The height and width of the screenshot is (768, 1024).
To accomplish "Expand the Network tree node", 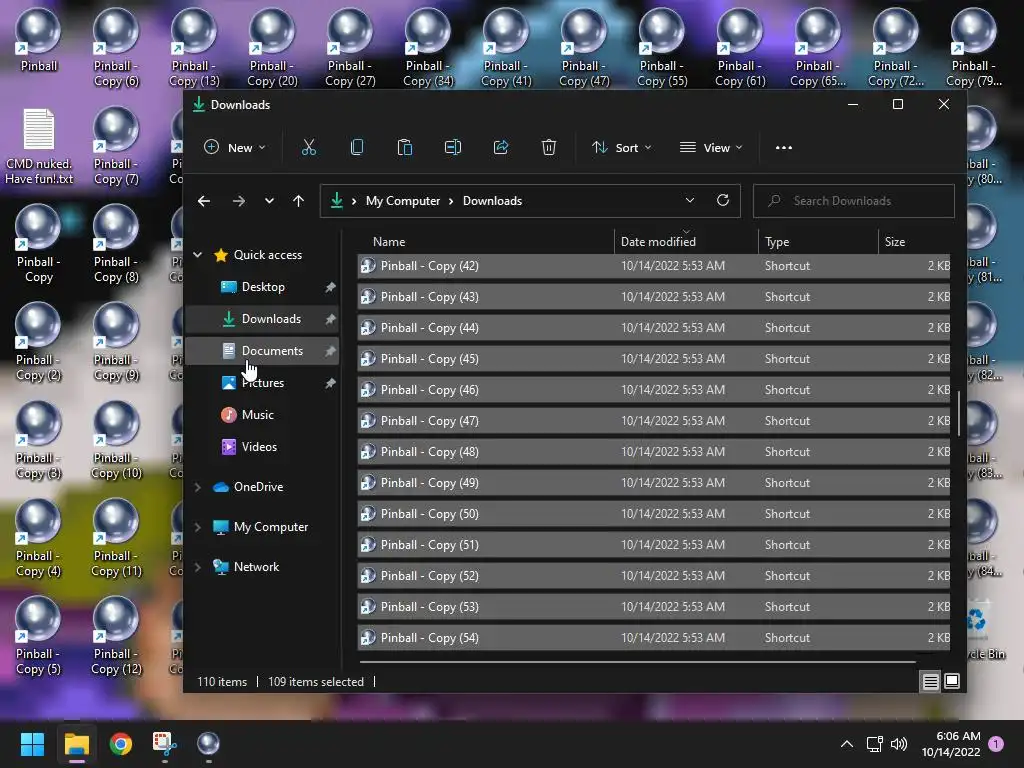I will (x=198, y=567).
